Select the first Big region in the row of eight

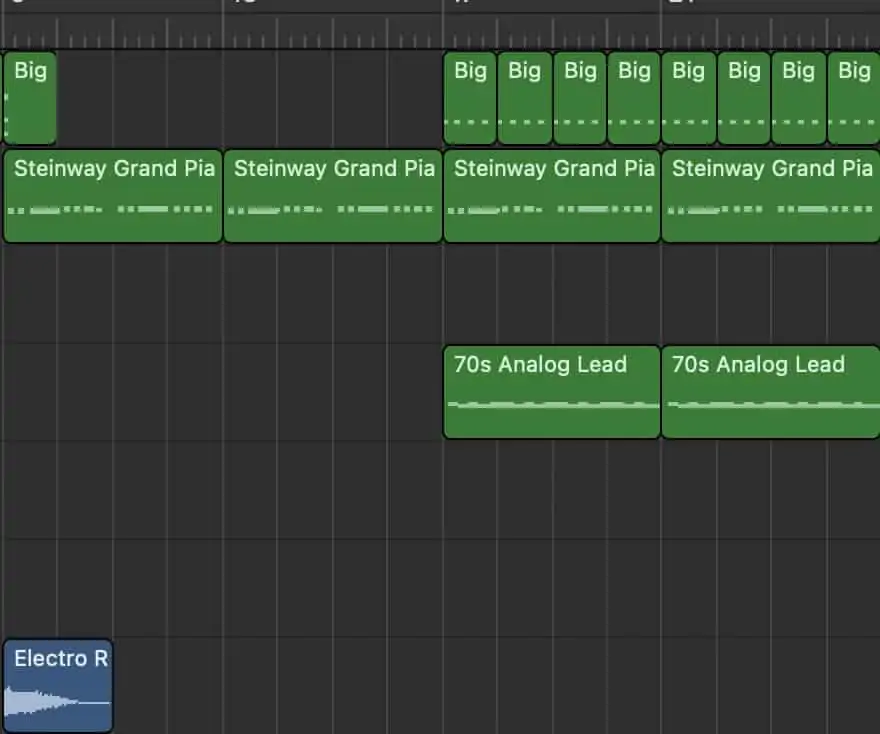pyautogui.click(x=470, y=98)
